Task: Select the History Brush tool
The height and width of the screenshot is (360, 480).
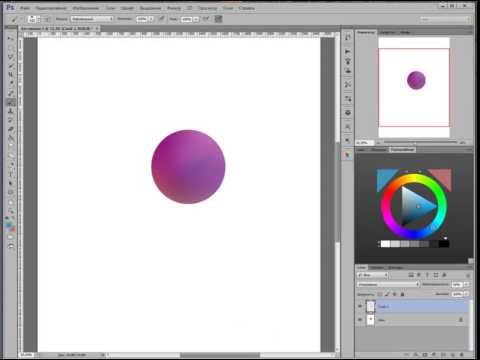Action: pos(11,120)
